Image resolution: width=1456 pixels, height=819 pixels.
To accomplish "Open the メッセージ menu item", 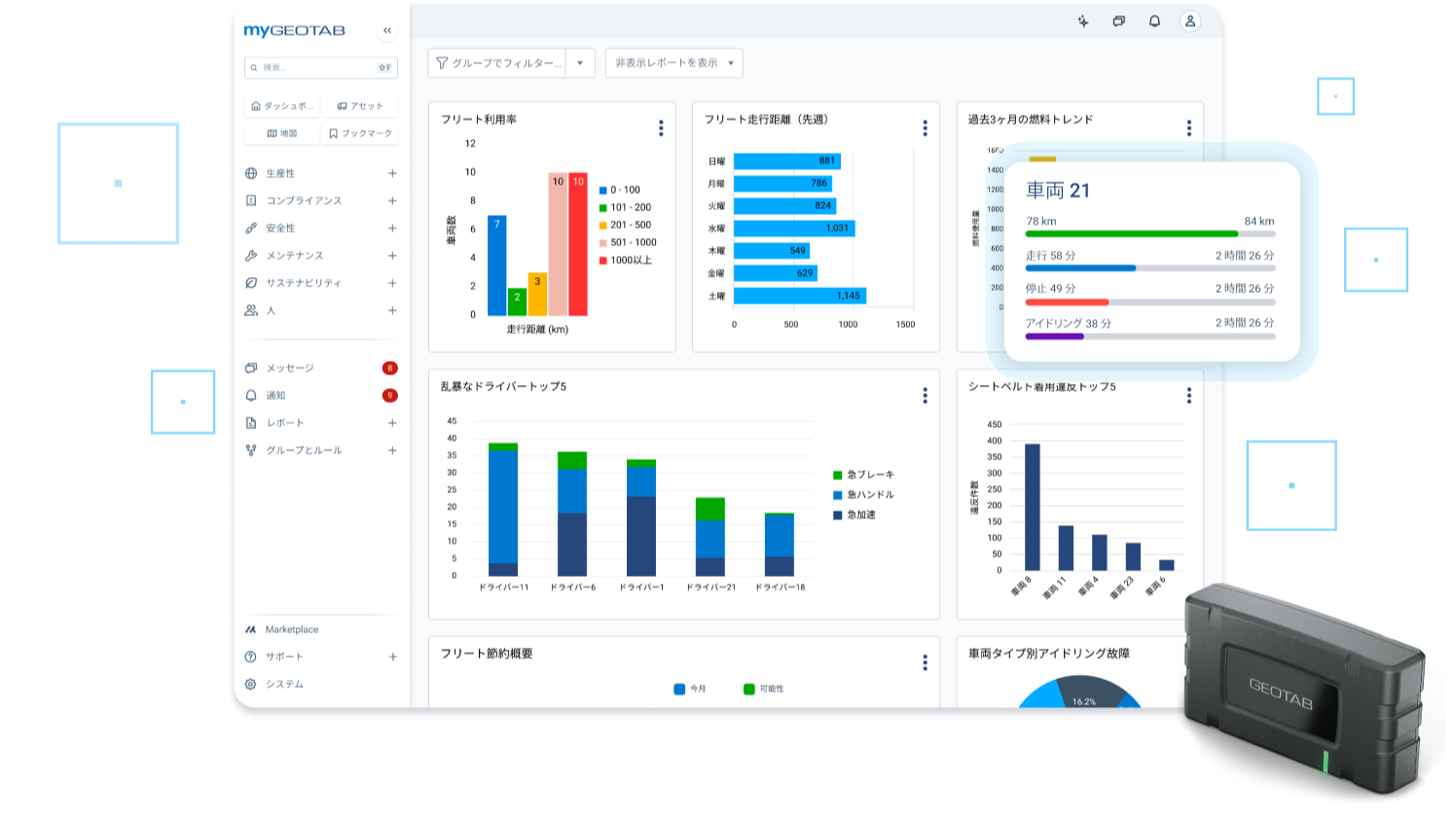I will point(321,368).
